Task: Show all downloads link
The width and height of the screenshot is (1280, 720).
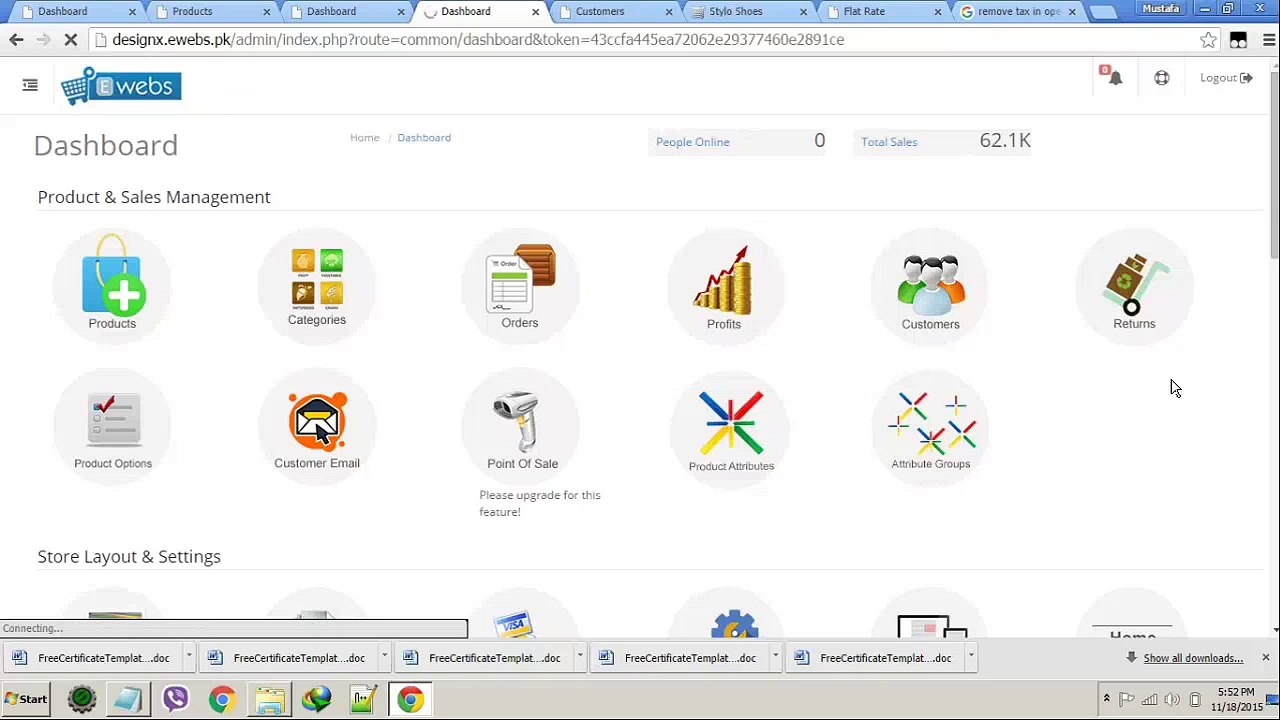Action: pos(1193,658)
